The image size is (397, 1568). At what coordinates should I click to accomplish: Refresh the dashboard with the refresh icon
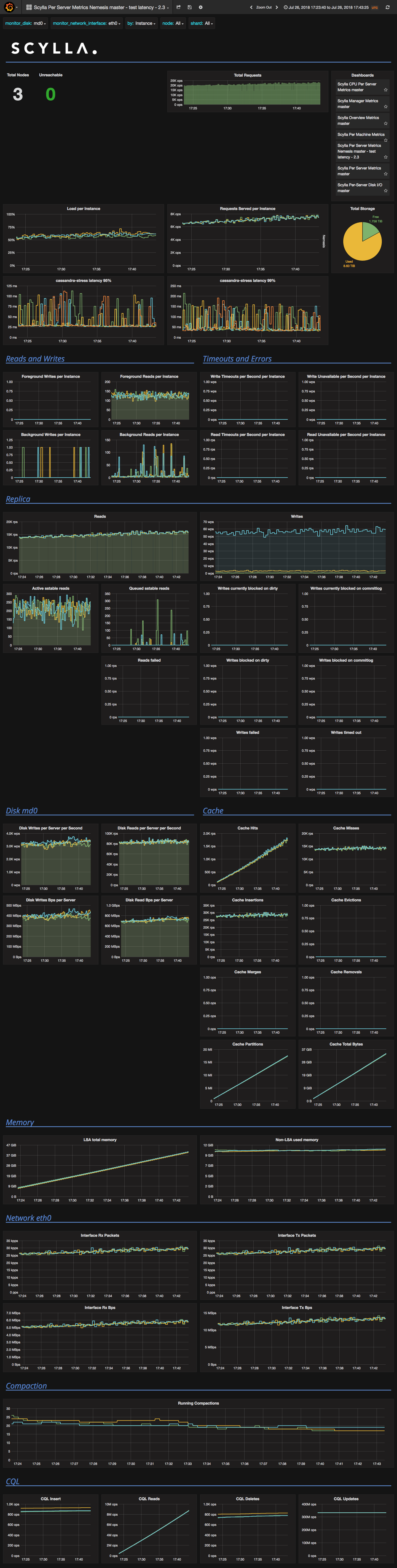388,7
